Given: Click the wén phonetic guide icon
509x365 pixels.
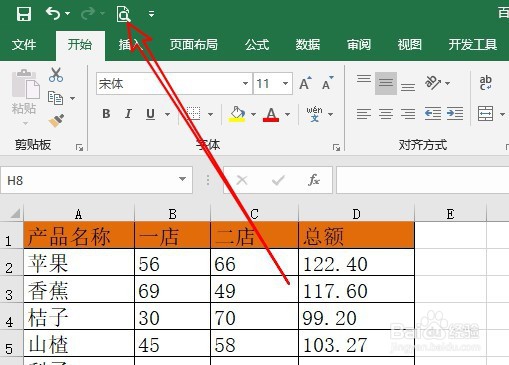Looking at the screenshot, I should tap(314, 114).
